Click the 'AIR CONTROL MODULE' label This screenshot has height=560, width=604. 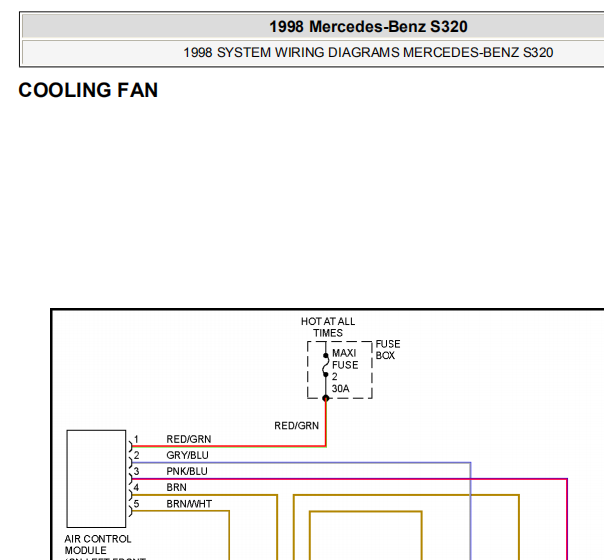[x=98, y=544]
